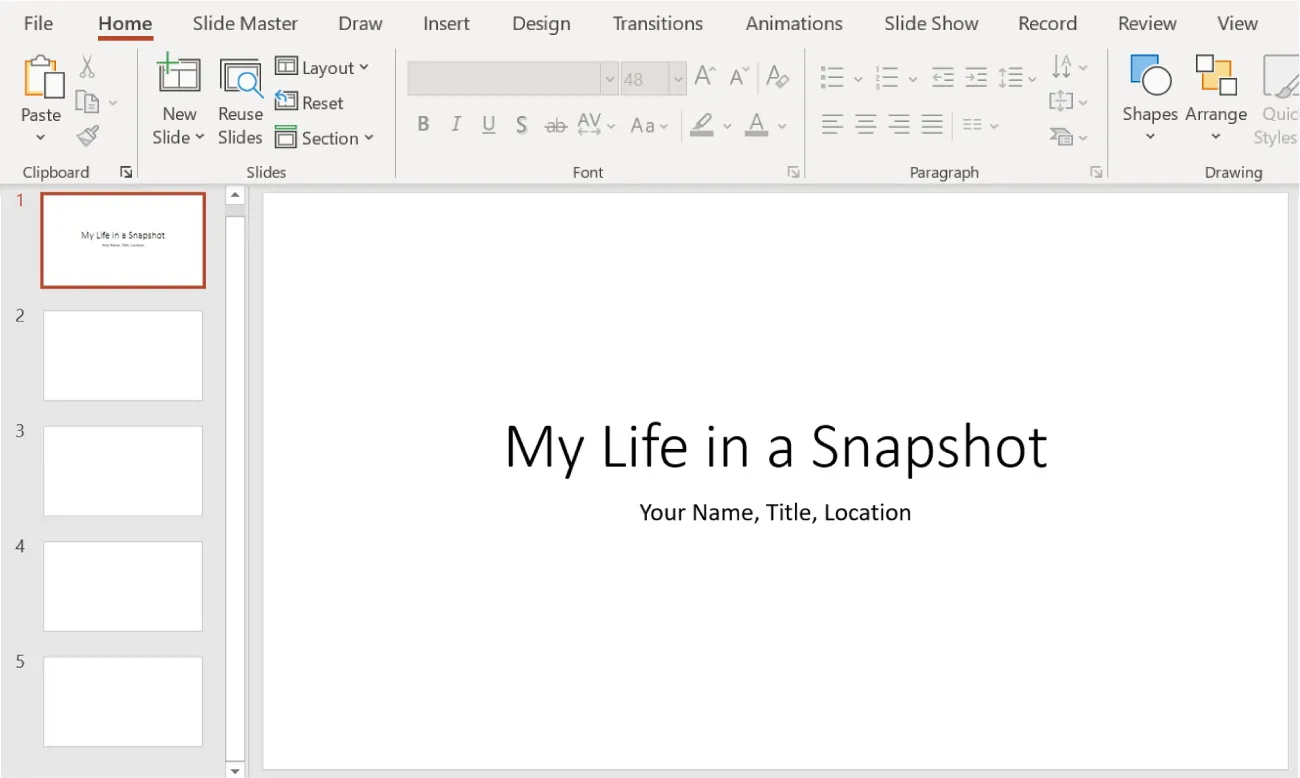Toggle underline on the title text

[489, 124]
